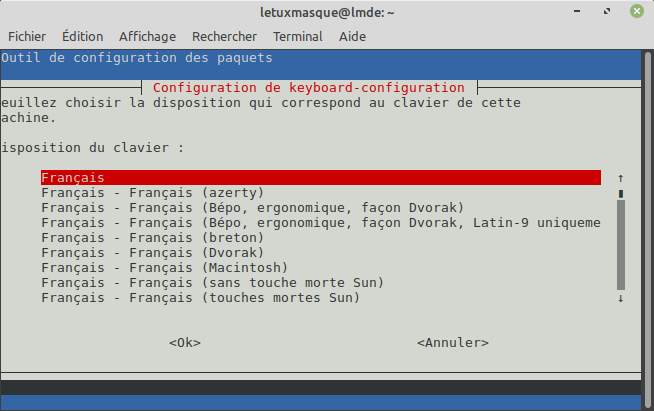Click the list scroll down arrow

(621, 298)
